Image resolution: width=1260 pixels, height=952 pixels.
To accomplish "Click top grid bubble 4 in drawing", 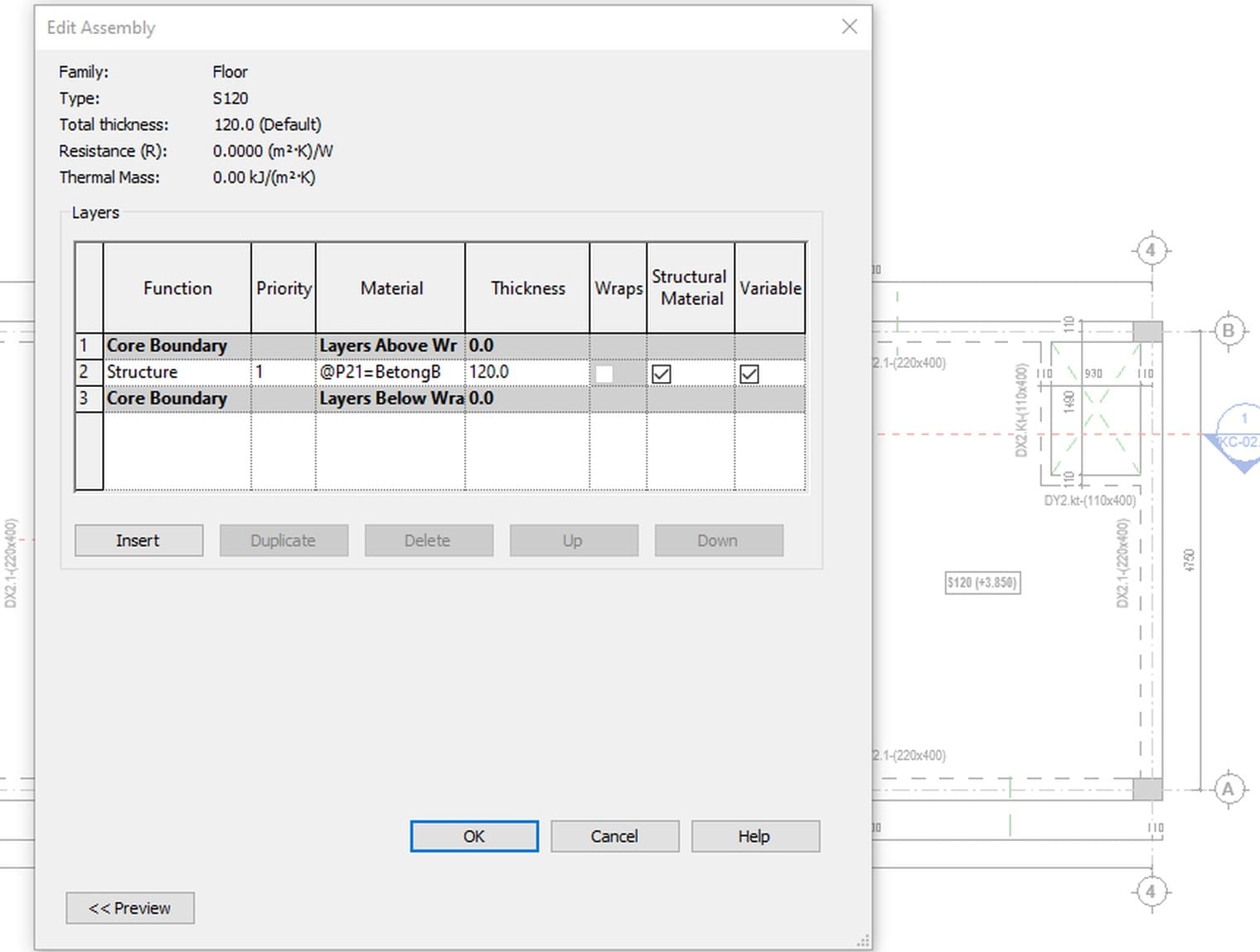I will pos(1151,250).
